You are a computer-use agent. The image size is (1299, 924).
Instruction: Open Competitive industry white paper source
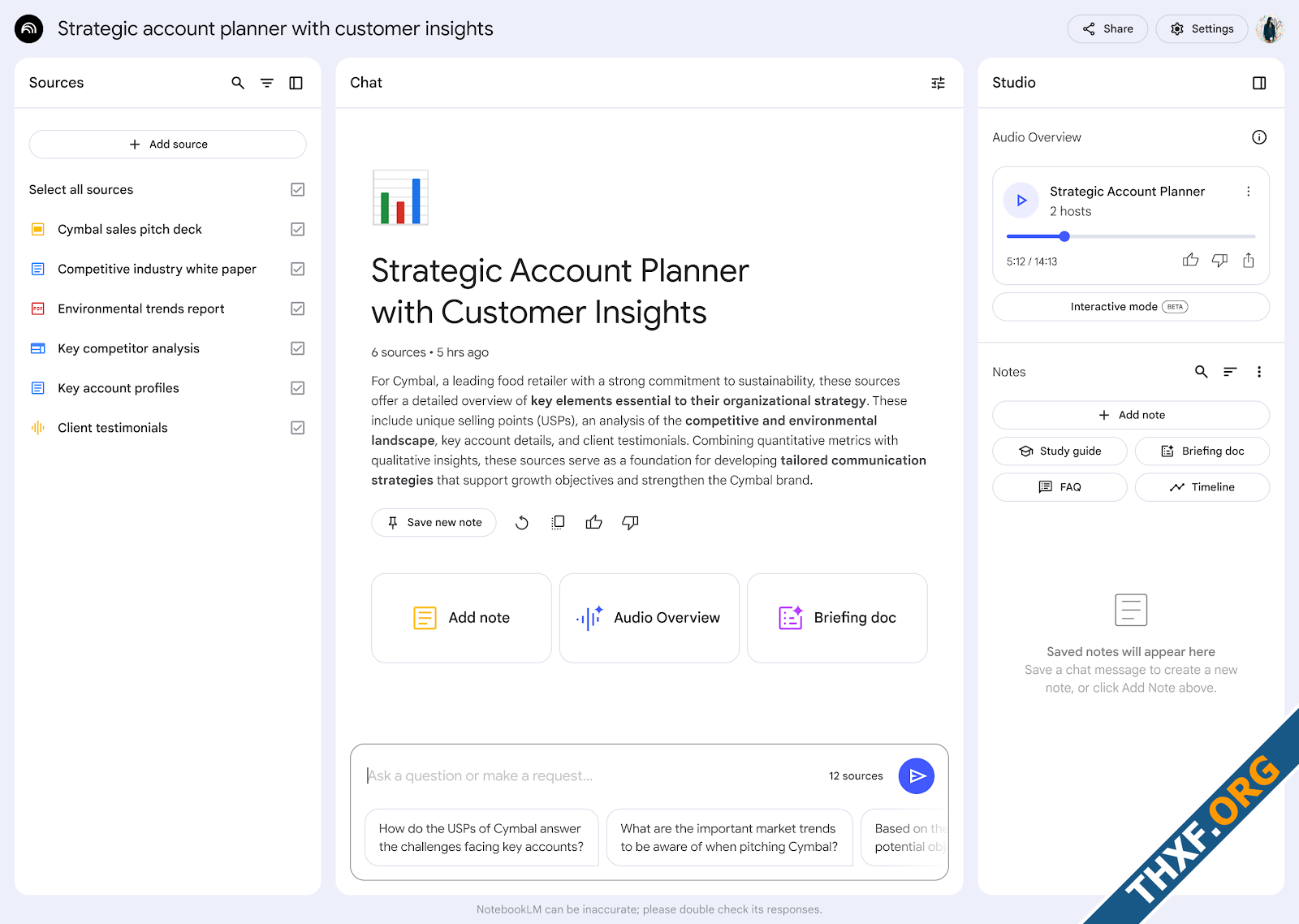click(x=157, y=269)
